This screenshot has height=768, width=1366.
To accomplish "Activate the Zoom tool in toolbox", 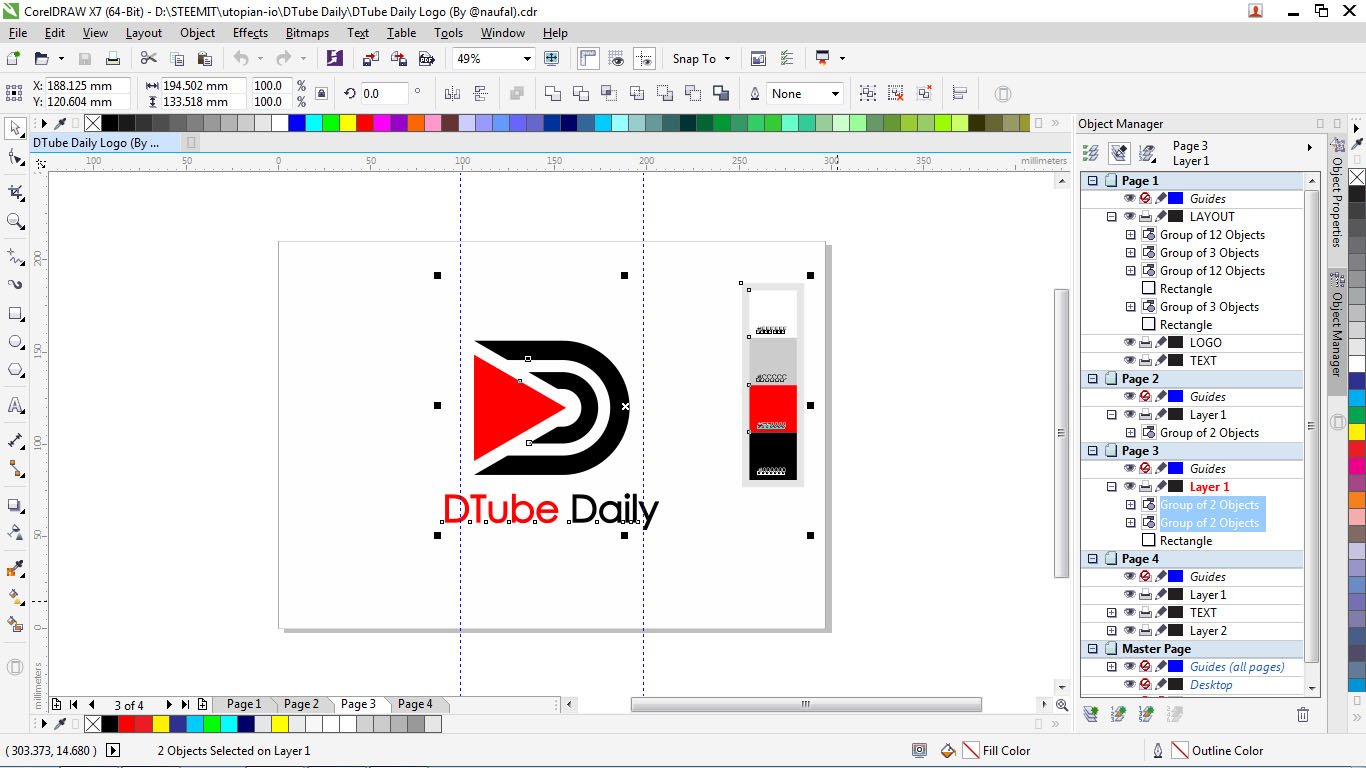I will [x=15, y=221].
